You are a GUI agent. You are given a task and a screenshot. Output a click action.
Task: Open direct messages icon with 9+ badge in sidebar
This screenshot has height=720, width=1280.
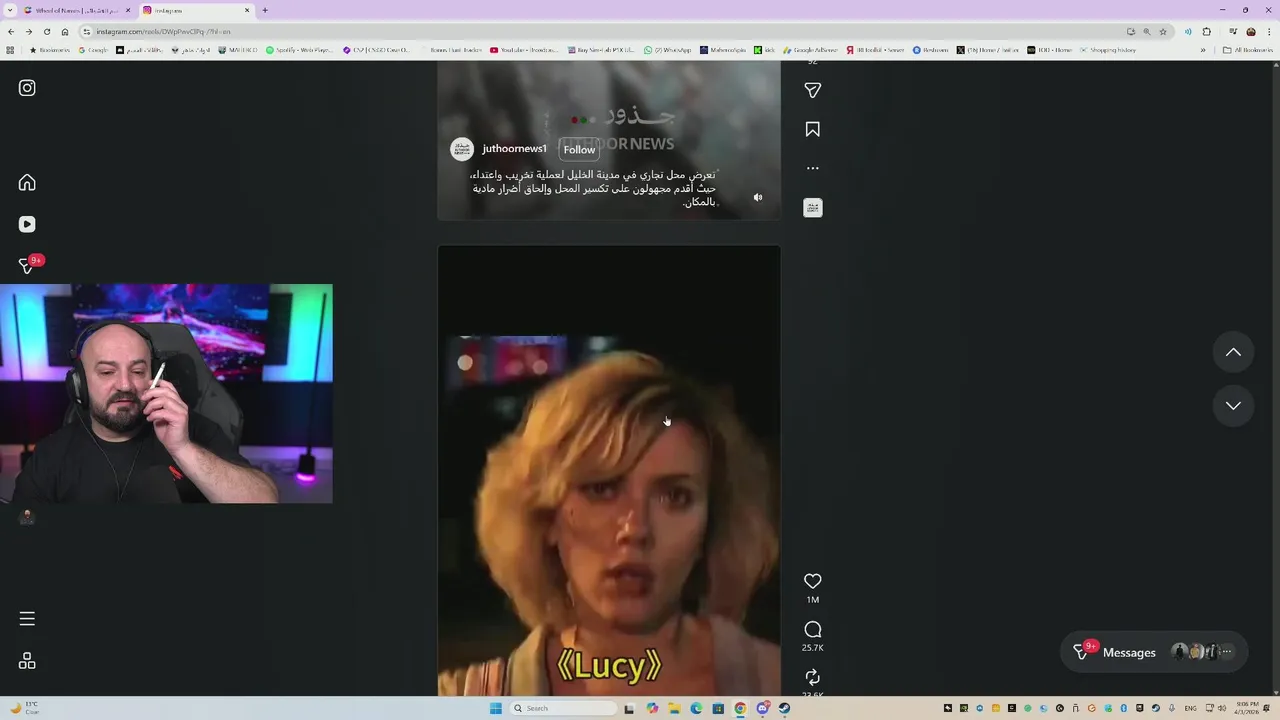(28, 265)
